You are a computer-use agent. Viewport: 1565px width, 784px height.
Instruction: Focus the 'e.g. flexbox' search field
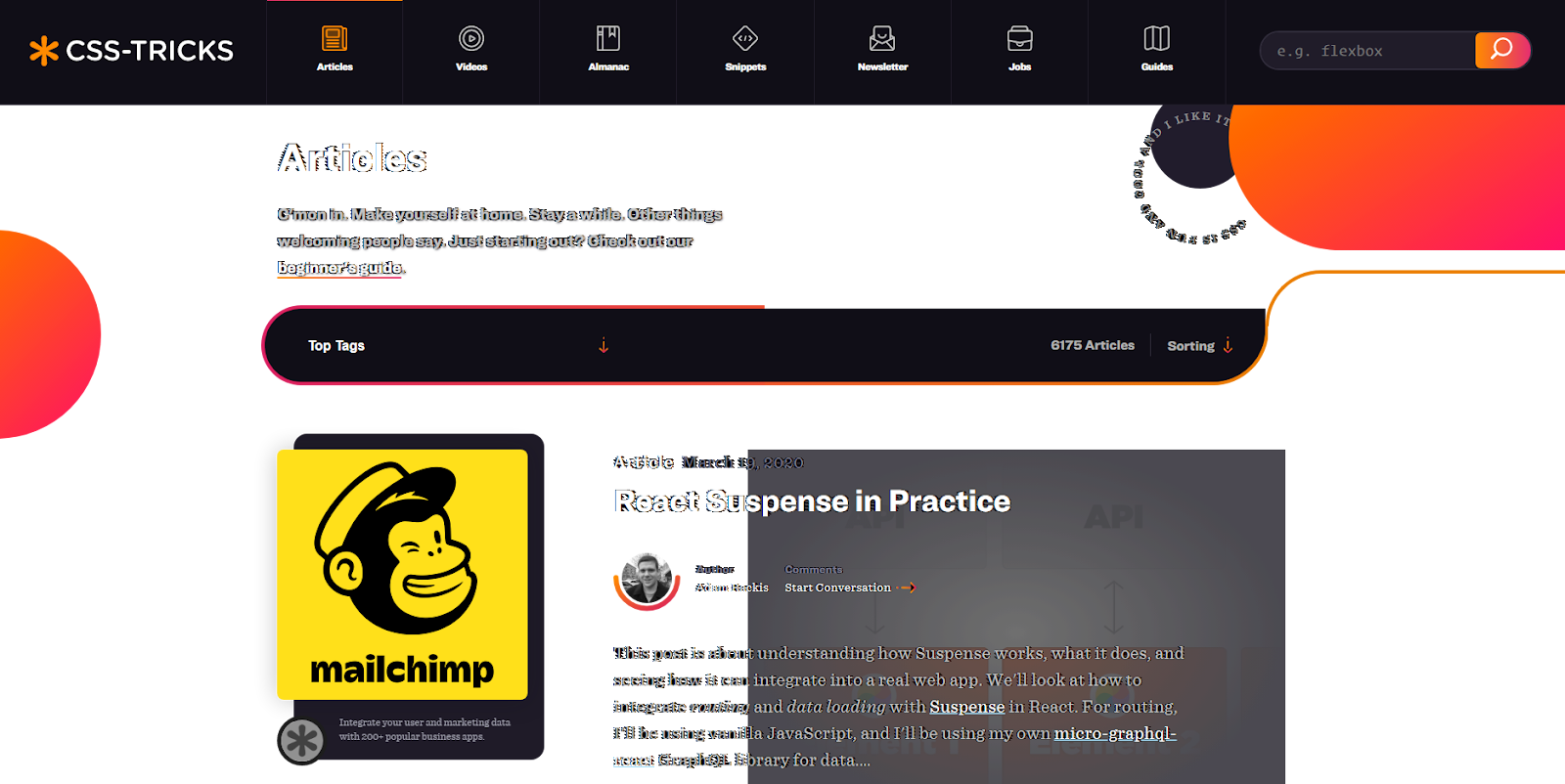coord(1368,51)
